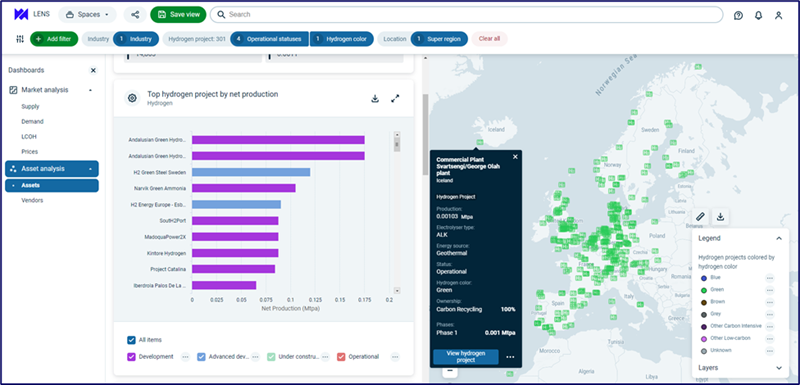The height and width of the screenshot is (385, 800).
Task: Open the Super region filter chip
Action: pos(439,39)
